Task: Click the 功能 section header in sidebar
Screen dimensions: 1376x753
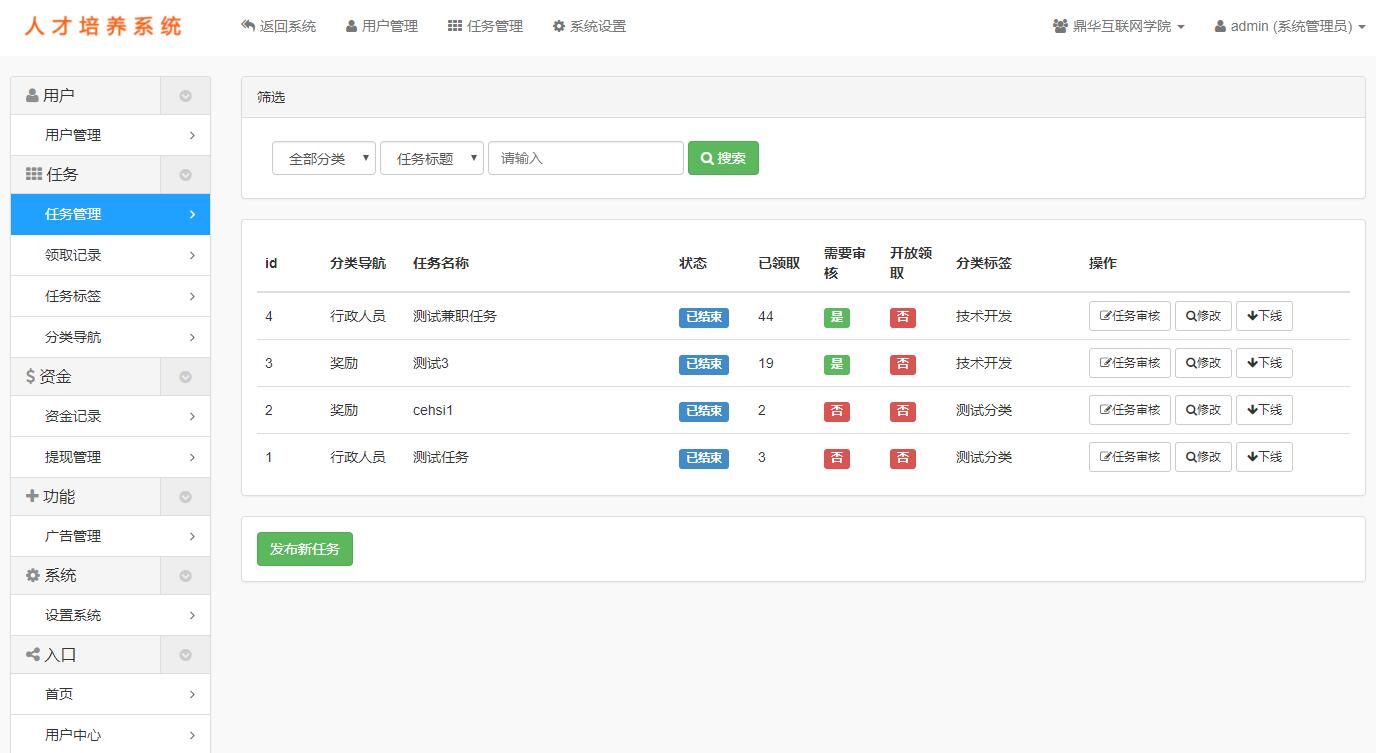Action: pyautogui.click(x=86, y=497)
